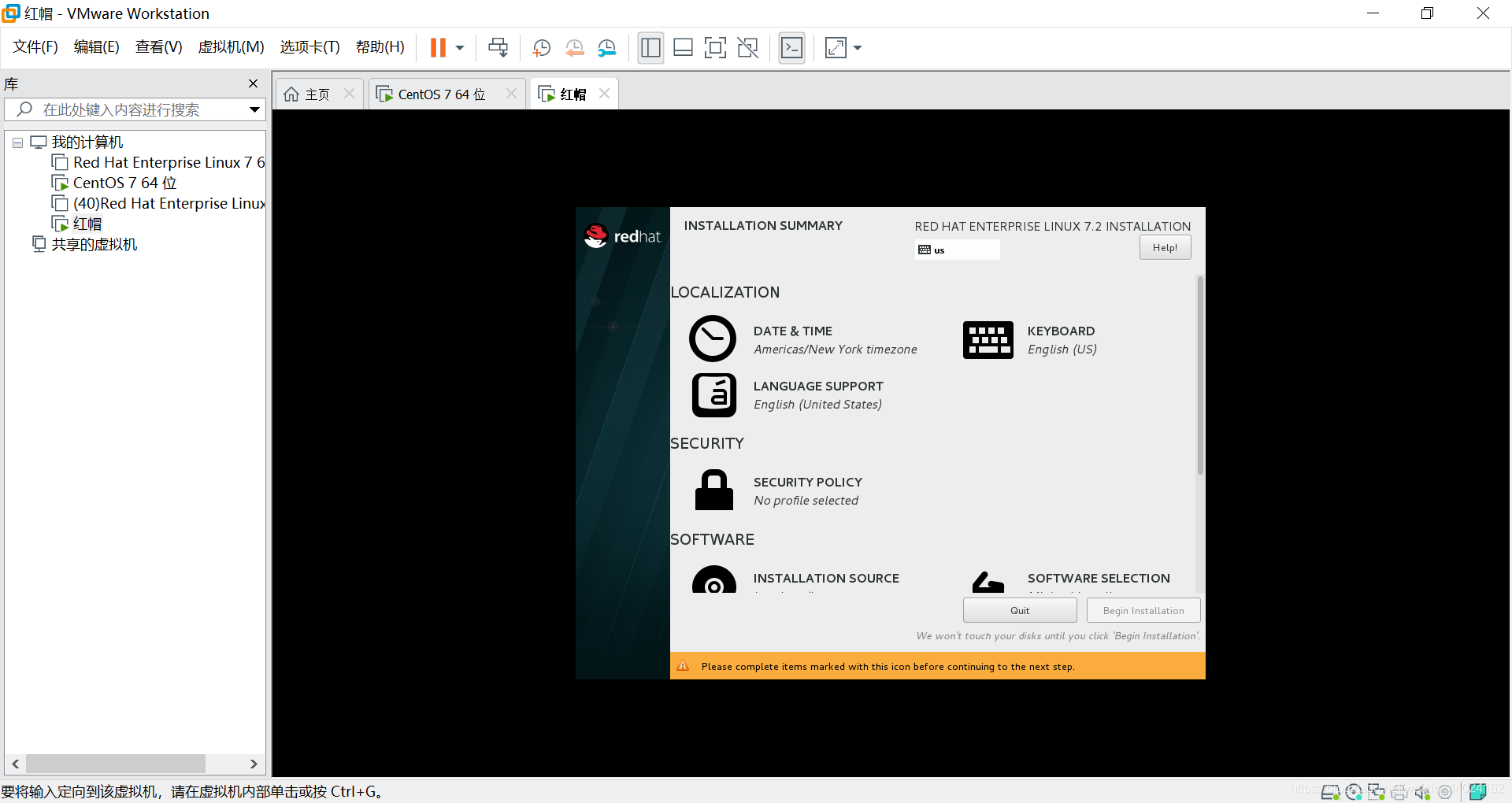Viewport: 1512px width, 803px height.
Task: Click the CD/DVD drive status icon
Action: point(1354,792)
